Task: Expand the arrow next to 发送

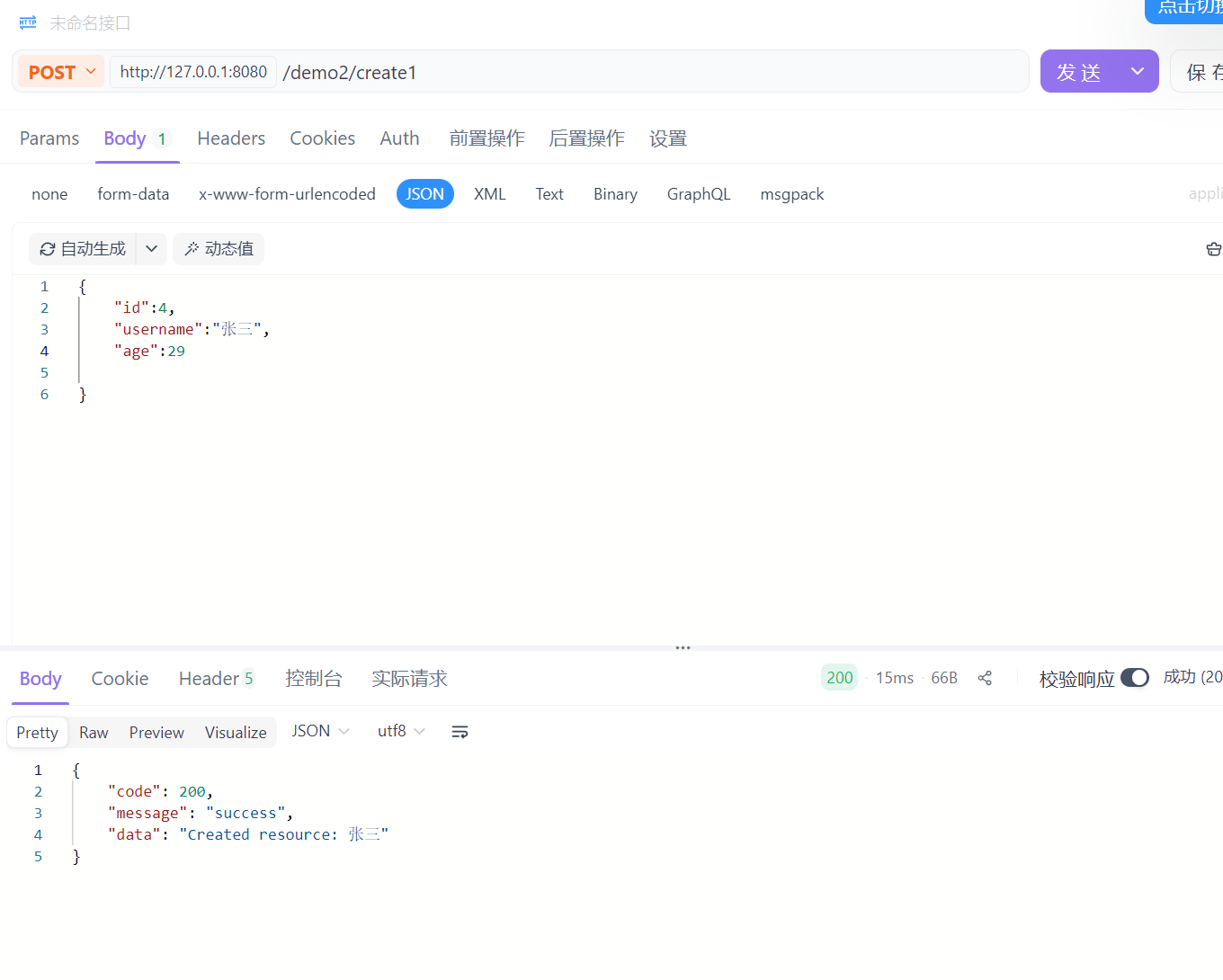Action: click(x=1138, y=72)
